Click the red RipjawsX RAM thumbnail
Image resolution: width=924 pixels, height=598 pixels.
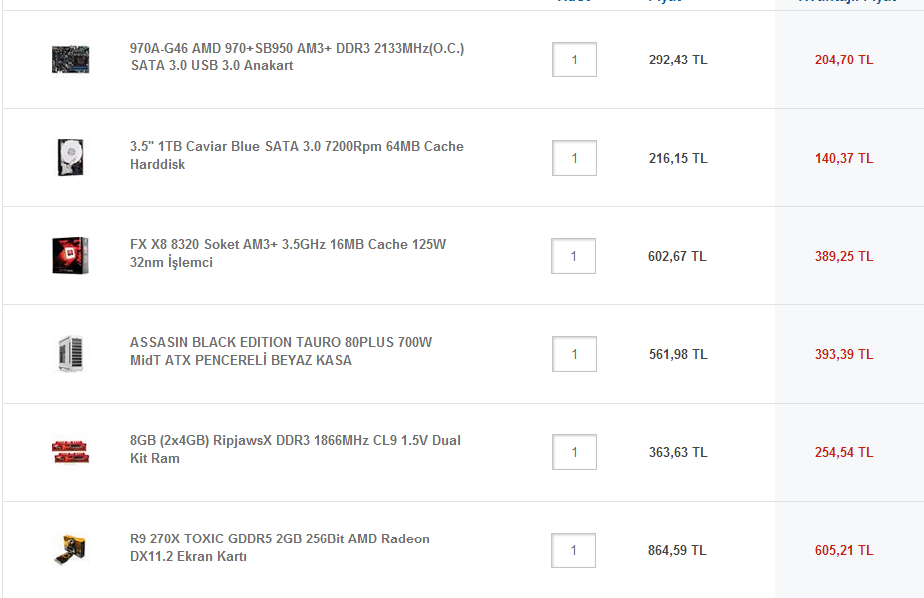pyautogui.click(x=70, y=452)
